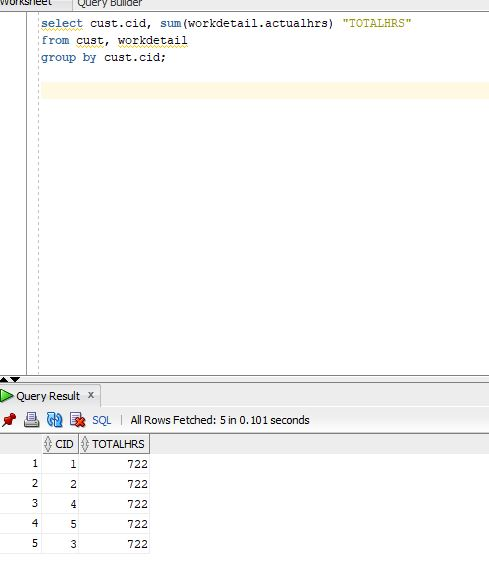The width and height of the screenshot is (489, 575).
Task: Refresh the query result data
Action: coord(54,420)
